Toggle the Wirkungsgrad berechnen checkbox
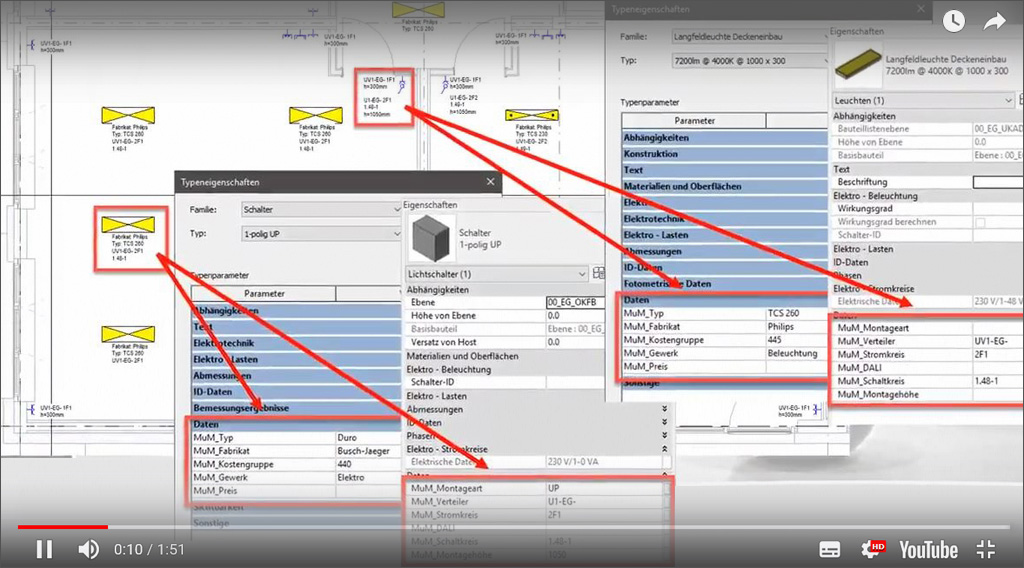The image size is (1024, 568). [980, 221]
